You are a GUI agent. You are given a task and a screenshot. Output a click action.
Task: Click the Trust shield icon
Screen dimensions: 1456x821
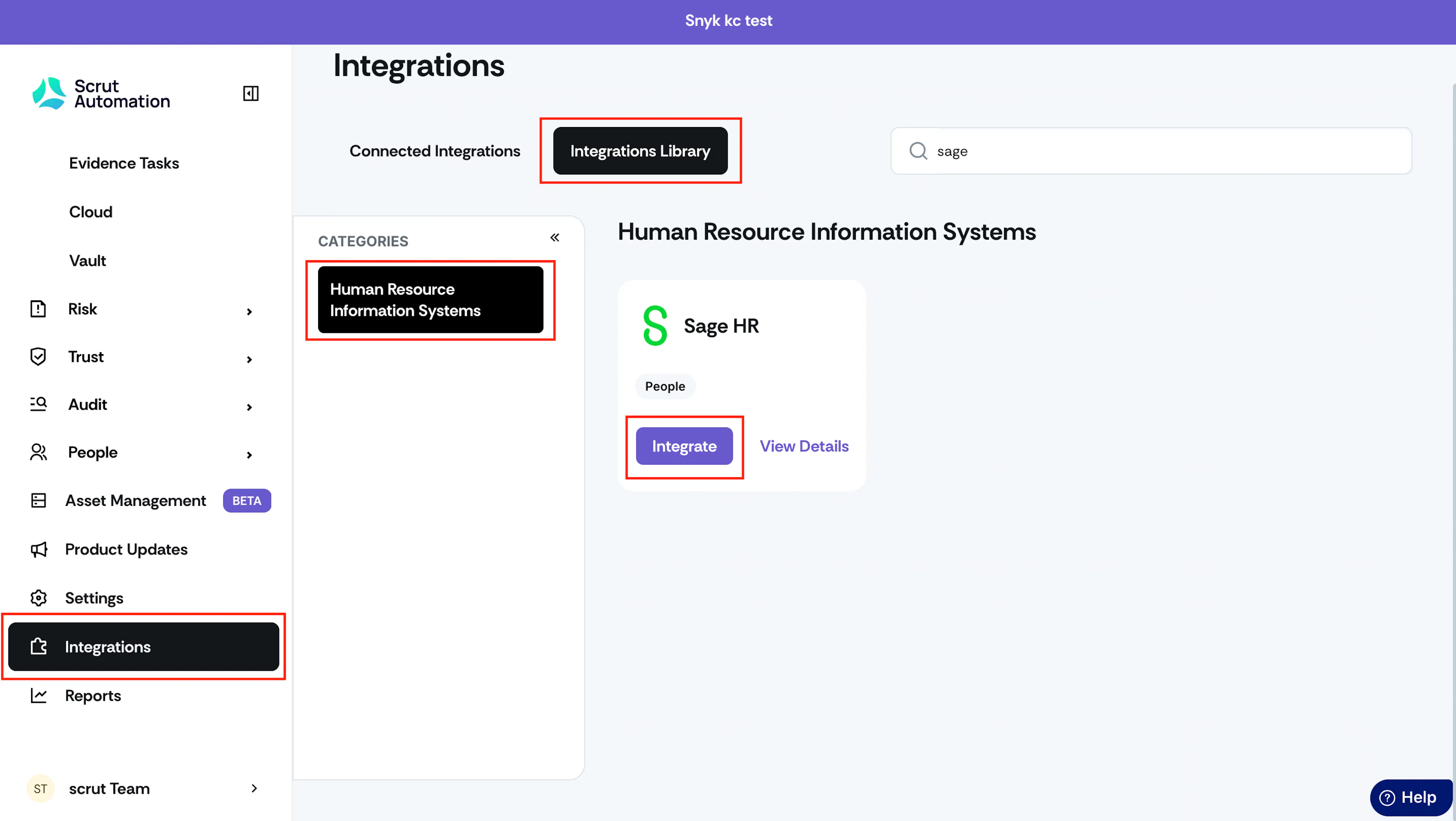[x=38, y=357]
